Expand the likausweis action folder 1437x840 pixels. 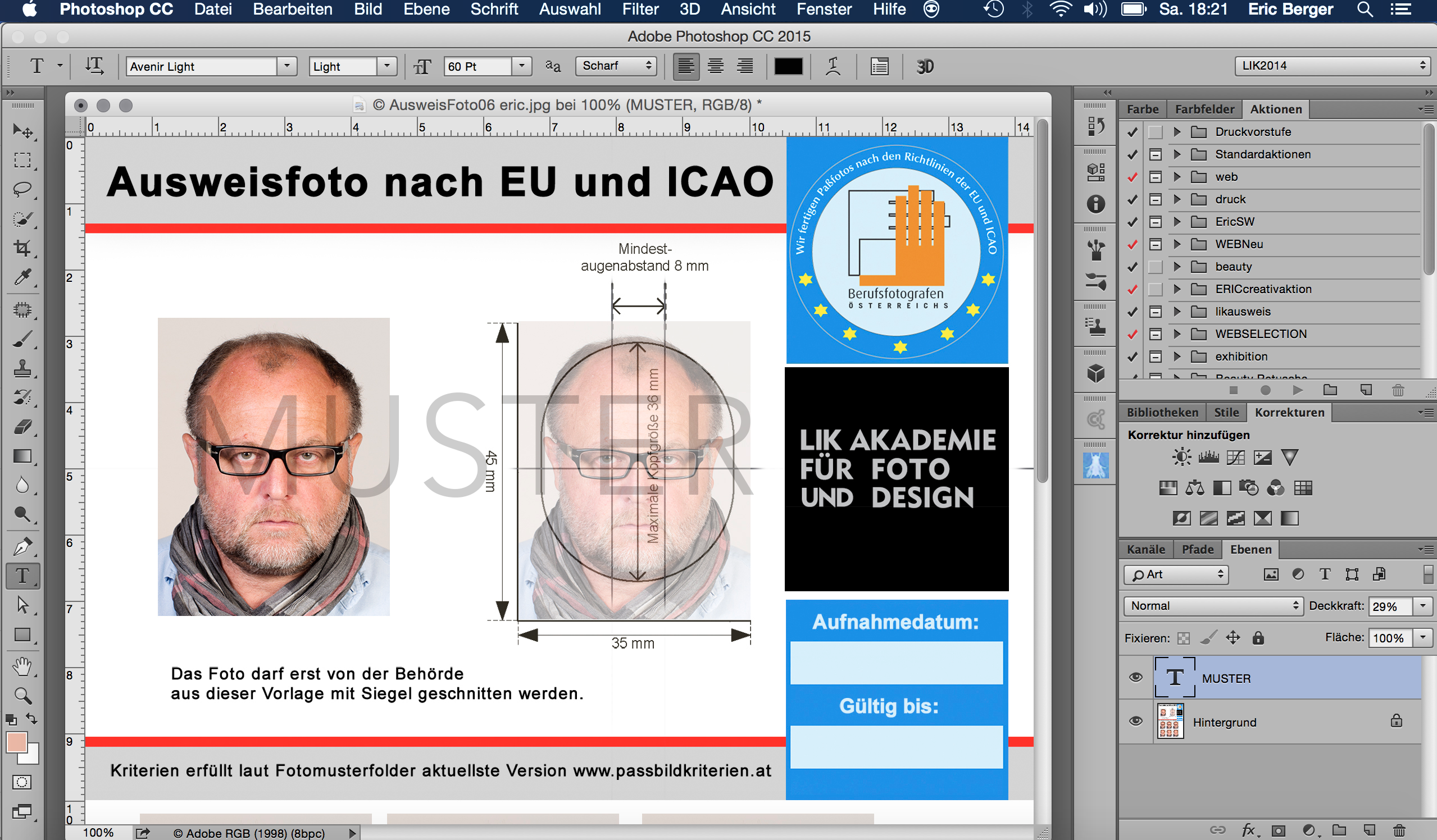(1177, 312)
